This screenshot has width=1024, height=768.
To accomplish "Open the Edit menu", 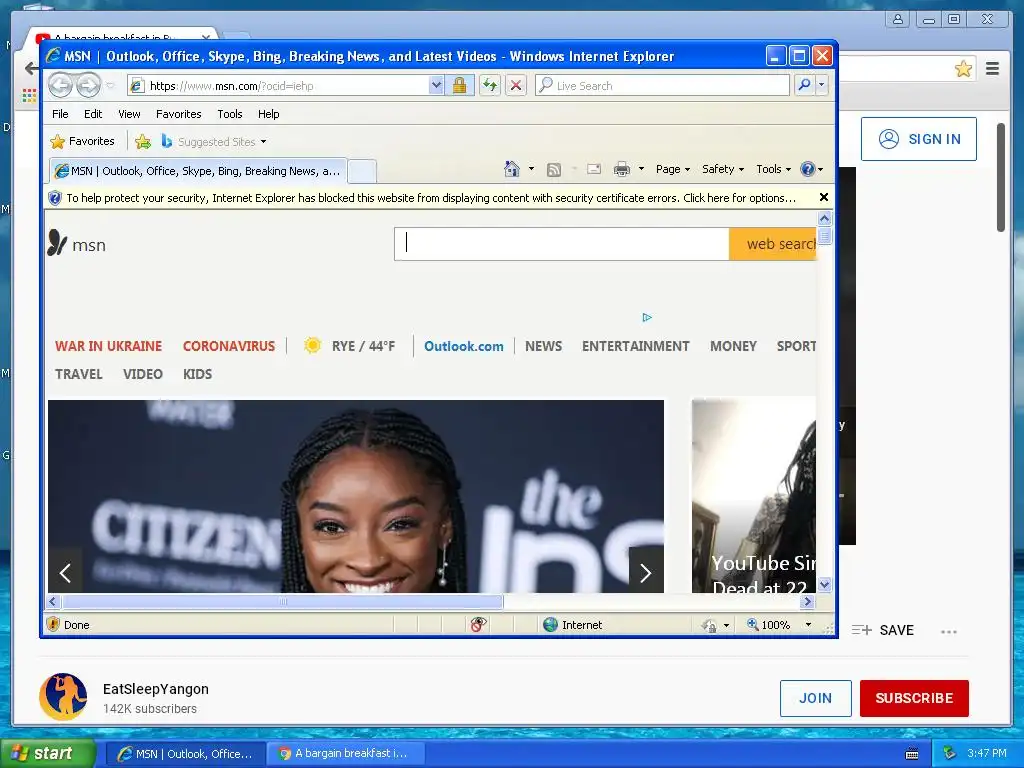I will tap(93, 114).
